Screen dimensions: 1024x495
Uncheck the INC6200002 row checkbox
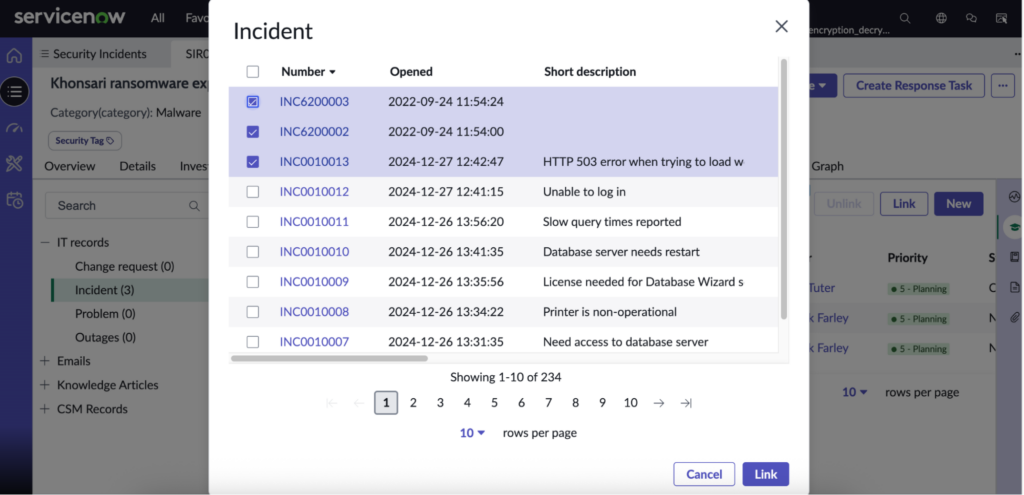click(x=253, y=132)
